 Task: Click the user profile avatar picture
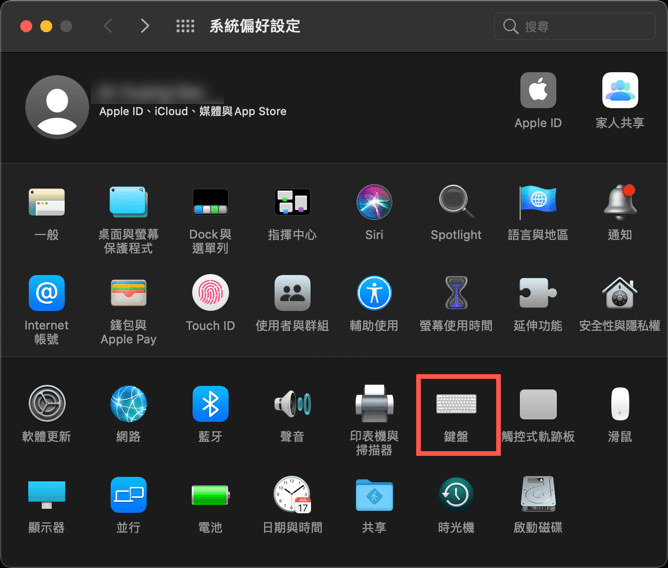tap(57, 107)
